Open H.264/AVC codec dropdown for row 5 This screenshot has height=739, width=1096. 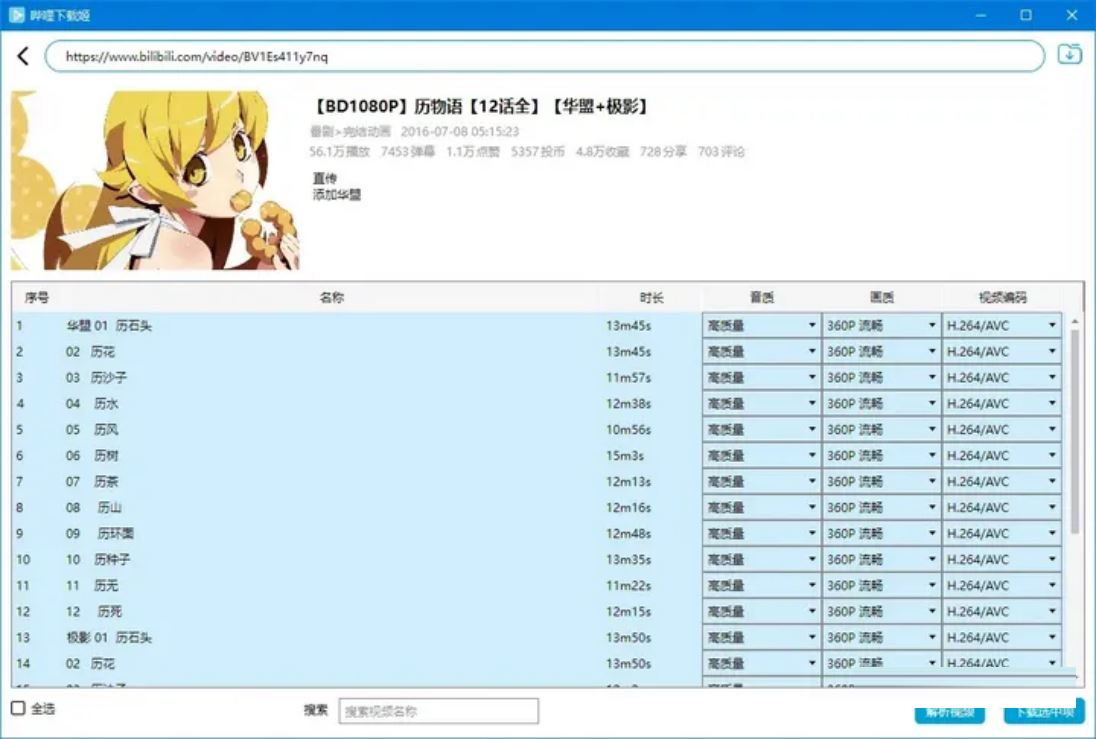click(1001, 430)
